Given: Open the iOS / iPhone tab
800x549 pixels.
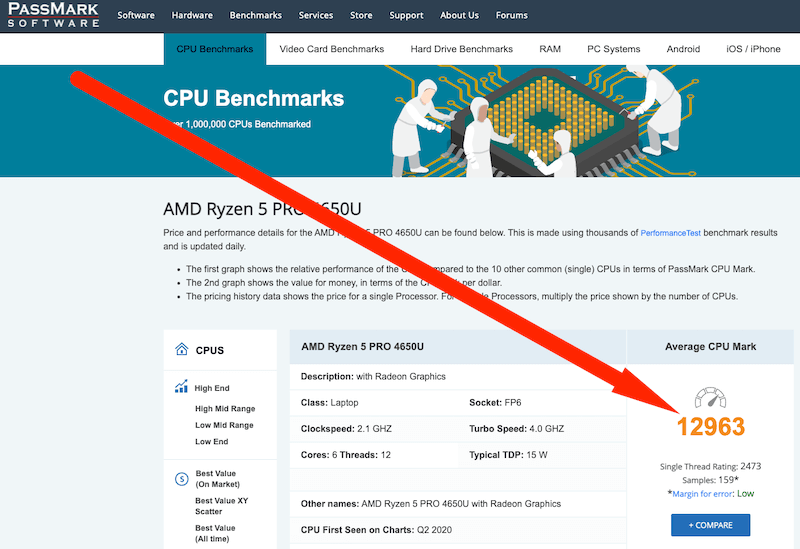Looking at the screenshot, I should tap(753, 49).
